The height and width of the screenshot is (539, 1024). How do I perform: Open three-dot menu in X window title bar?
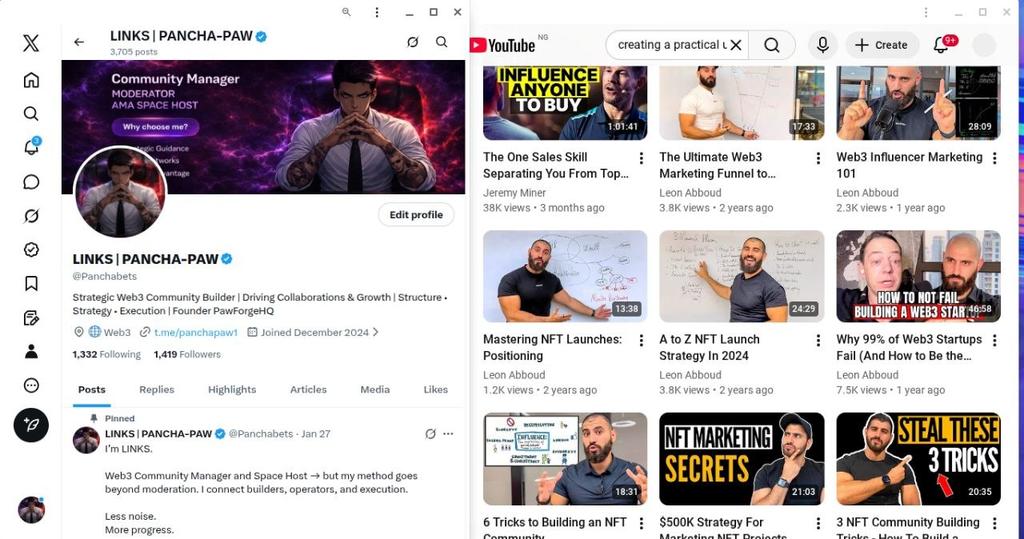(x=377, y=12)
